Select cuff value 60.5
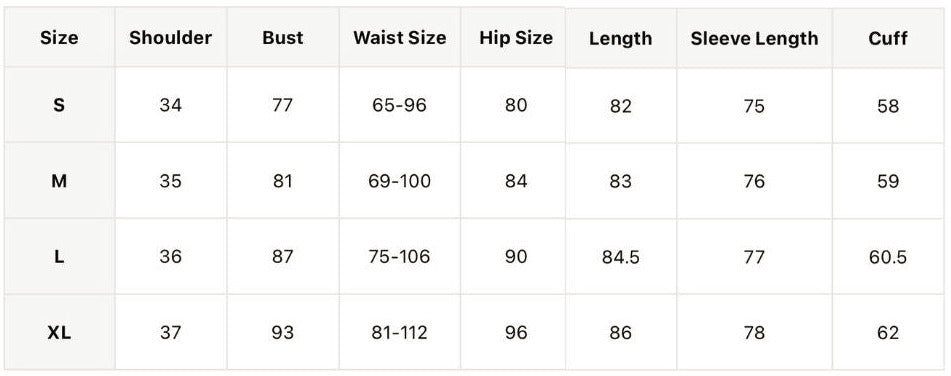This screenshot has height=376, width=951. point(888,258)
